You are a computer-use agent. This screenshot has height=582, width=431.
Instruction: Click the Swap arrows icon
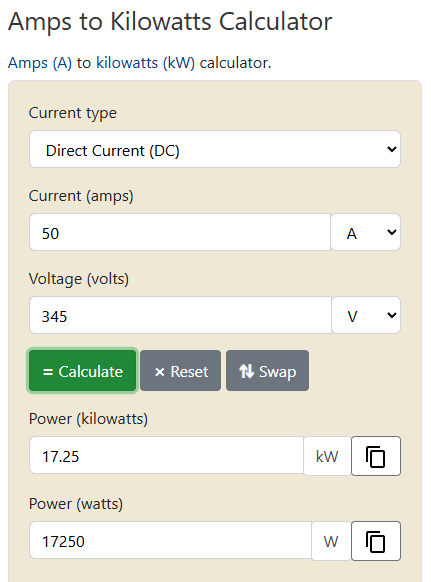246,371
